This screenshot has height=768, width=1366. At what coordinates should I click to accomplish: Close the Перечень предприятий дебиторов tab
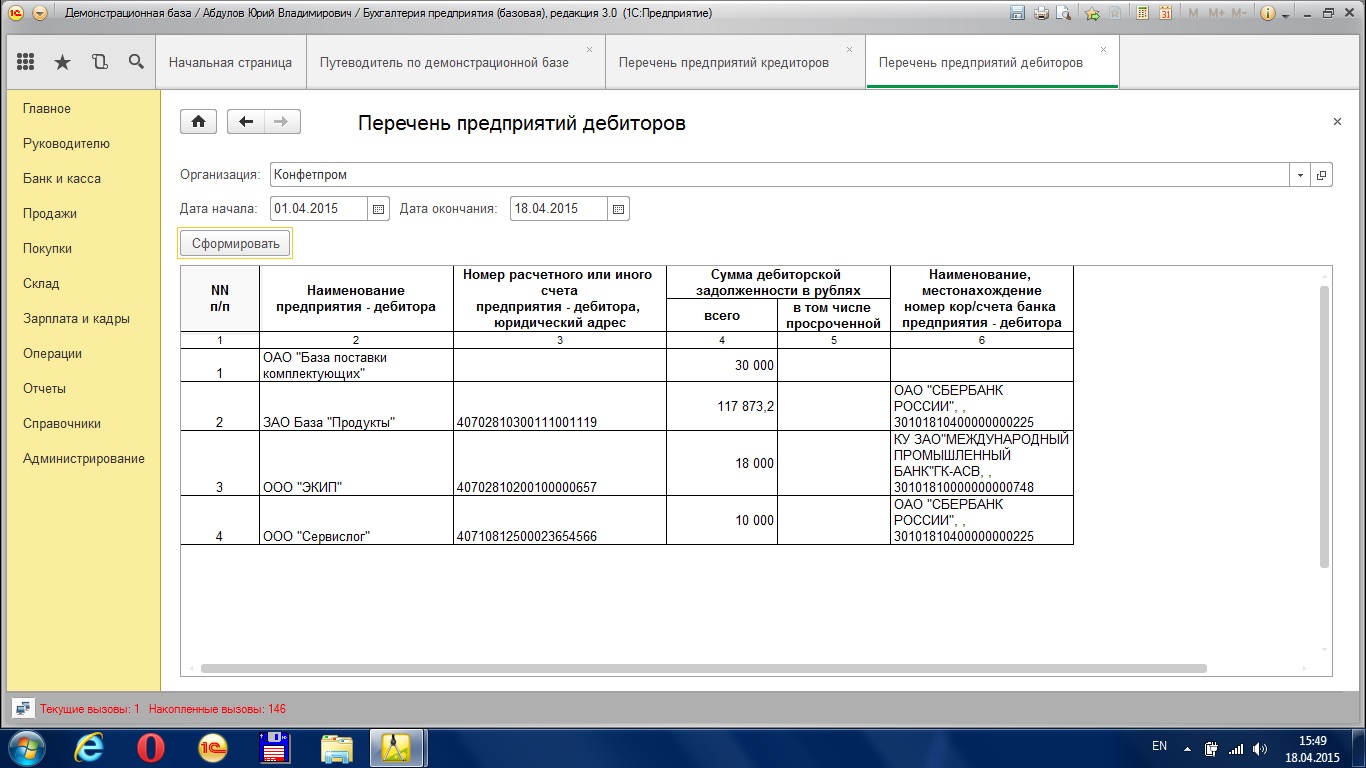click(x=1103, y=49)
